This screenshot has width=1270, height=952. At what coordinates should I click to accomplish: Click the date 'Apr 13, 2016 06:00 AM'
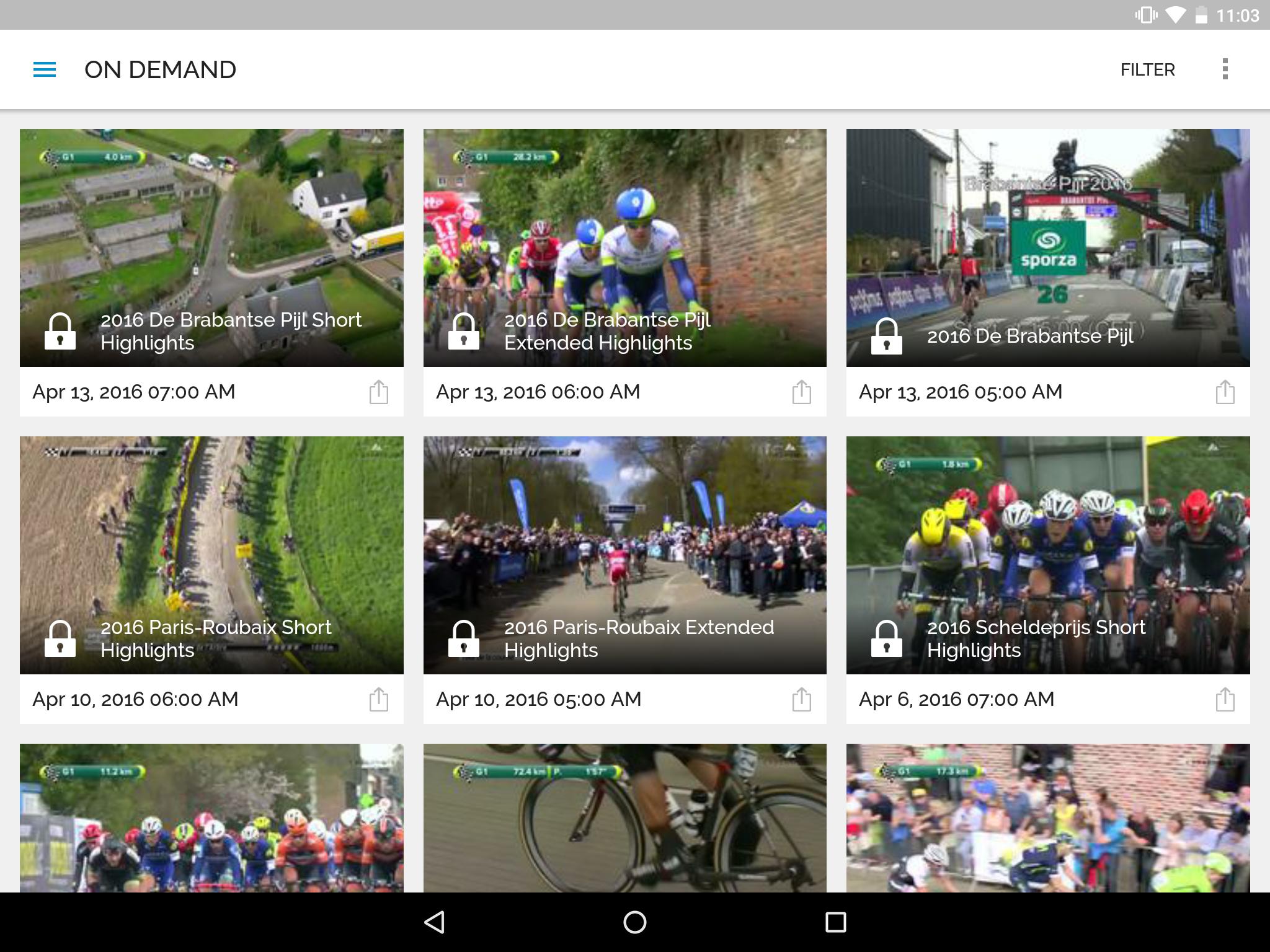(538, 392)
